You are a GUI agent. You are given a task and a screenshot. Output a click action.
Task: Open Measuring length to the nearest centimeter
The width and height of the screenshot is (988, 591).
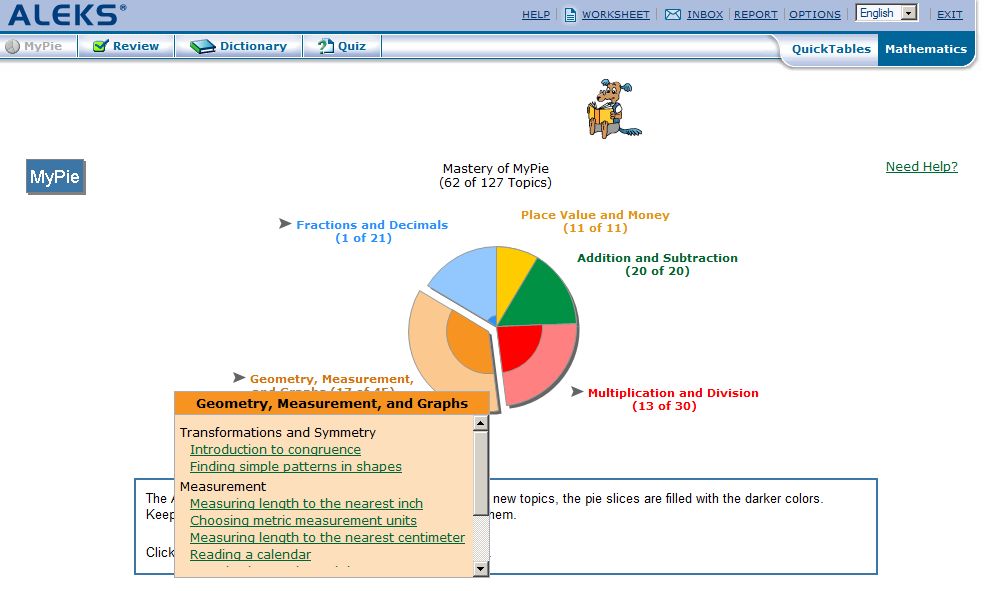pyautogui.click(x=327, y=537)
